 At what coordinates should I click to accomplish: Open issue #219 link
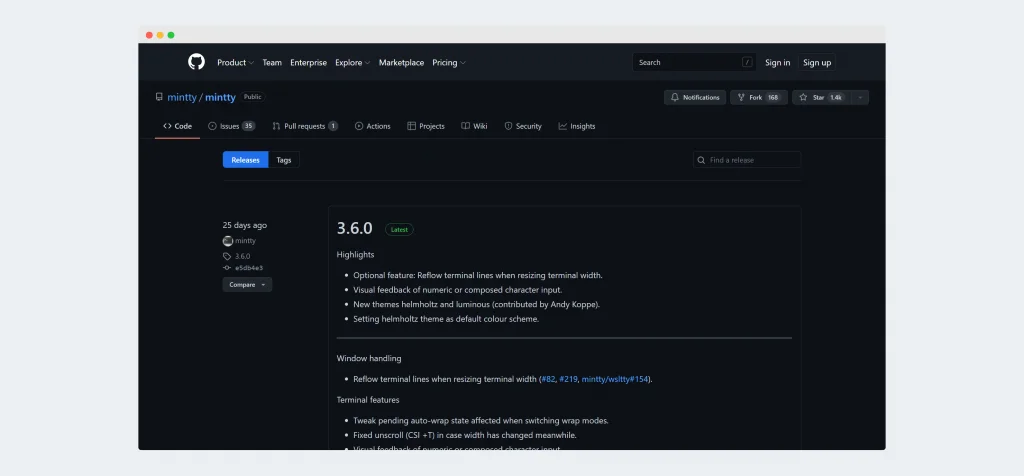(x=568, y=379)
